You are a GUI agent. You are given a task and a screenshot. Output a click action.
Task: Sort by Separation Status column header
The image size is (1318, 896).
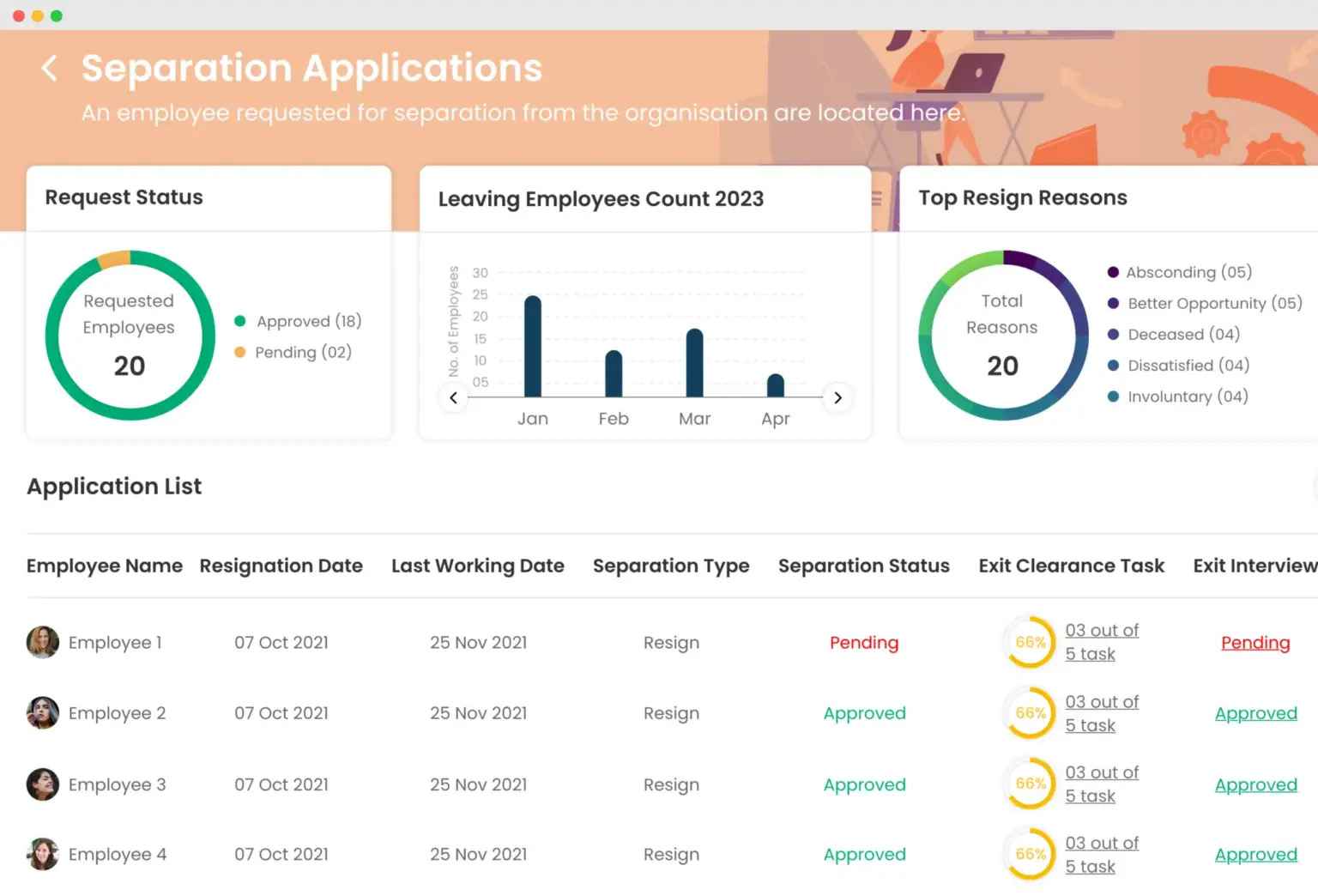pos(864,566)
